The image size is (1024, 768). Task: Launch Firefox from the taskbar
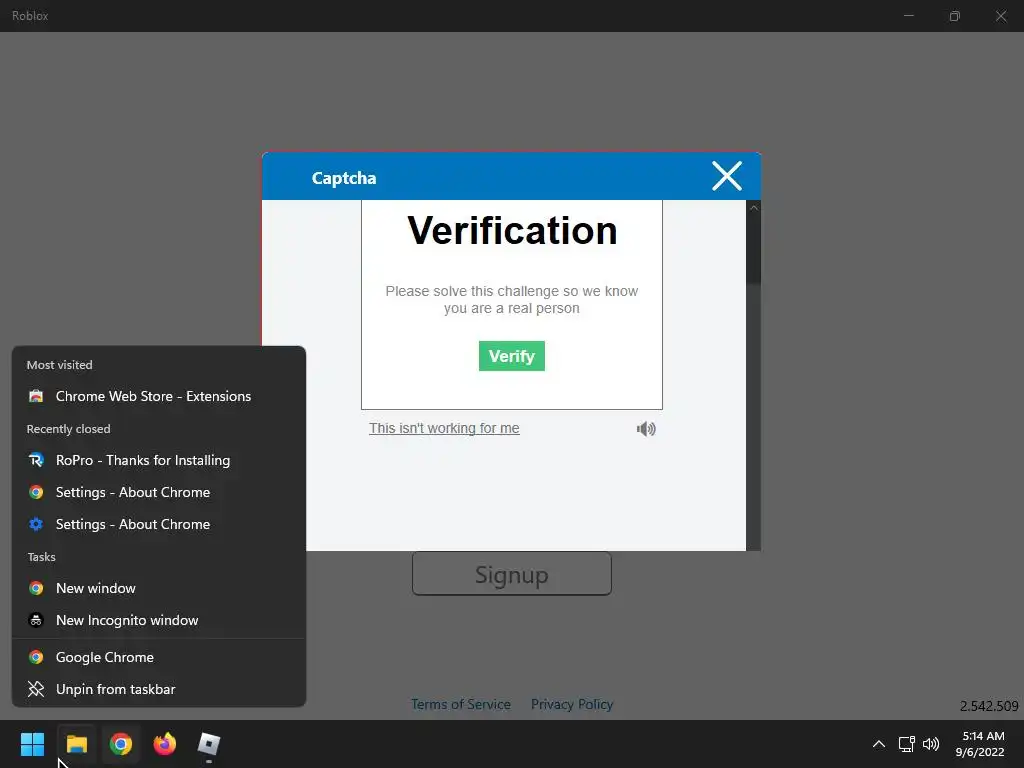165,744
